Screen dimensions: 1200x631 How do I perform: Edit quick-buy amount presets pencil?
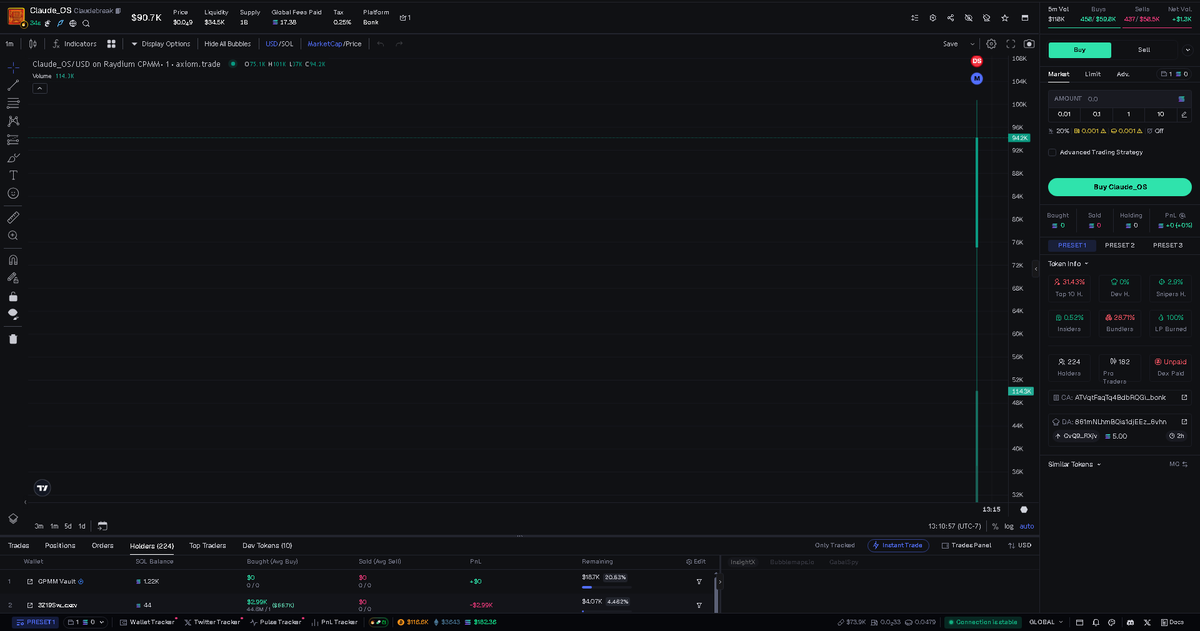tap(1184, 115)
